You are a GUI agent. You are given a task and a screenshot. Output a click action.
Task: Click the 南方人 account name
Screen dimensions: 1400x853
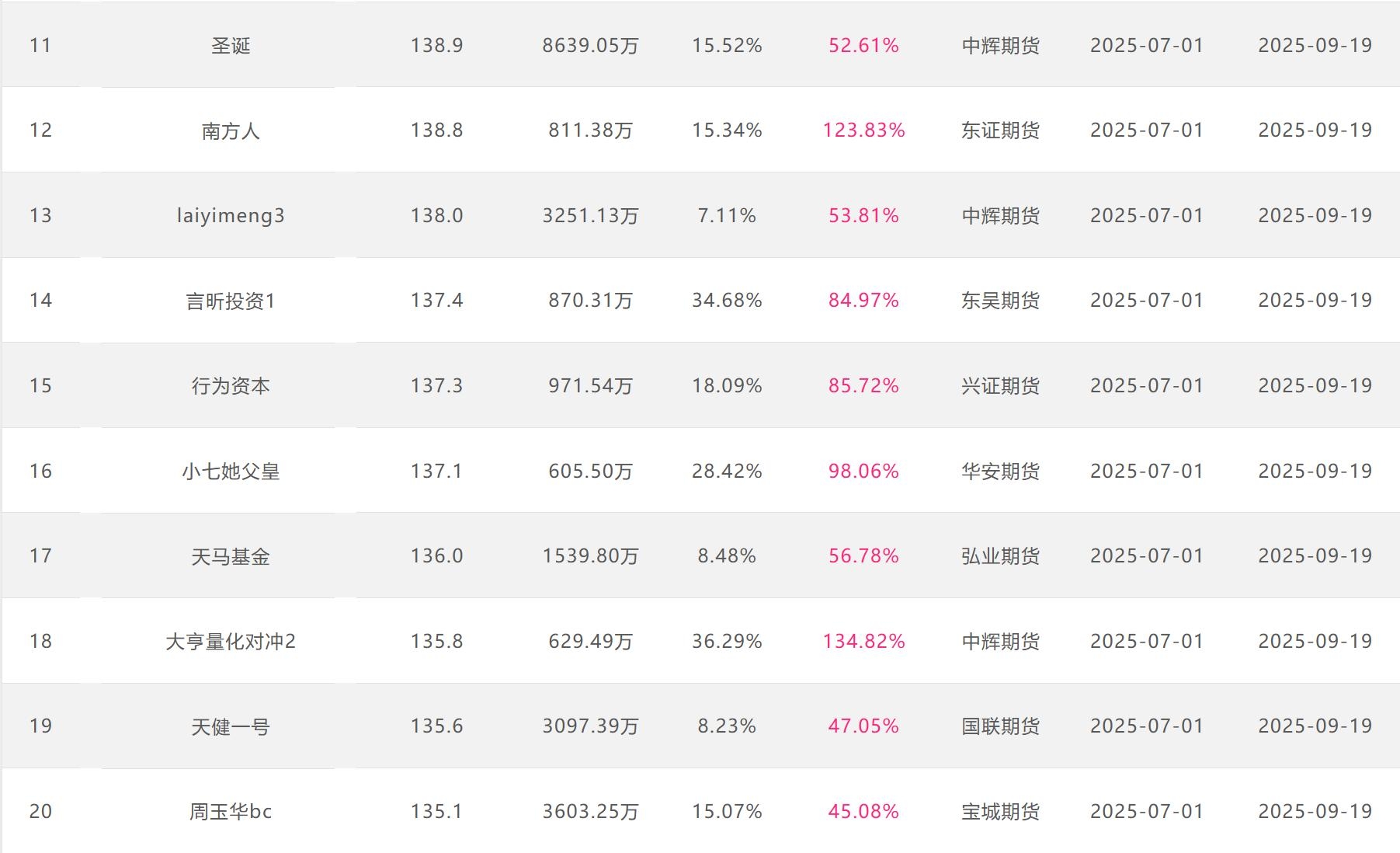click(x=231, y=131)
